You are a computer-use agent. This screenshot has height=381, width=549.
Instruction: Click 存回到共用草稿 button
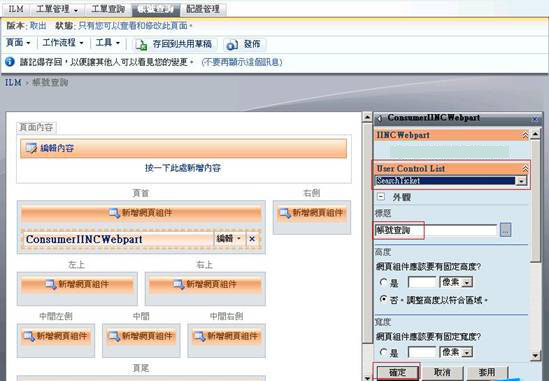(x=174, y=44)
